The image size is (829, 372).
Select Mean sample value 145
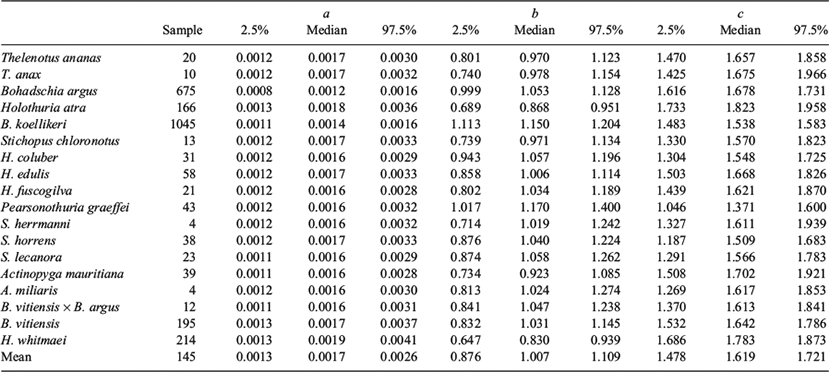pyautogui.click(x=186, y=357)
